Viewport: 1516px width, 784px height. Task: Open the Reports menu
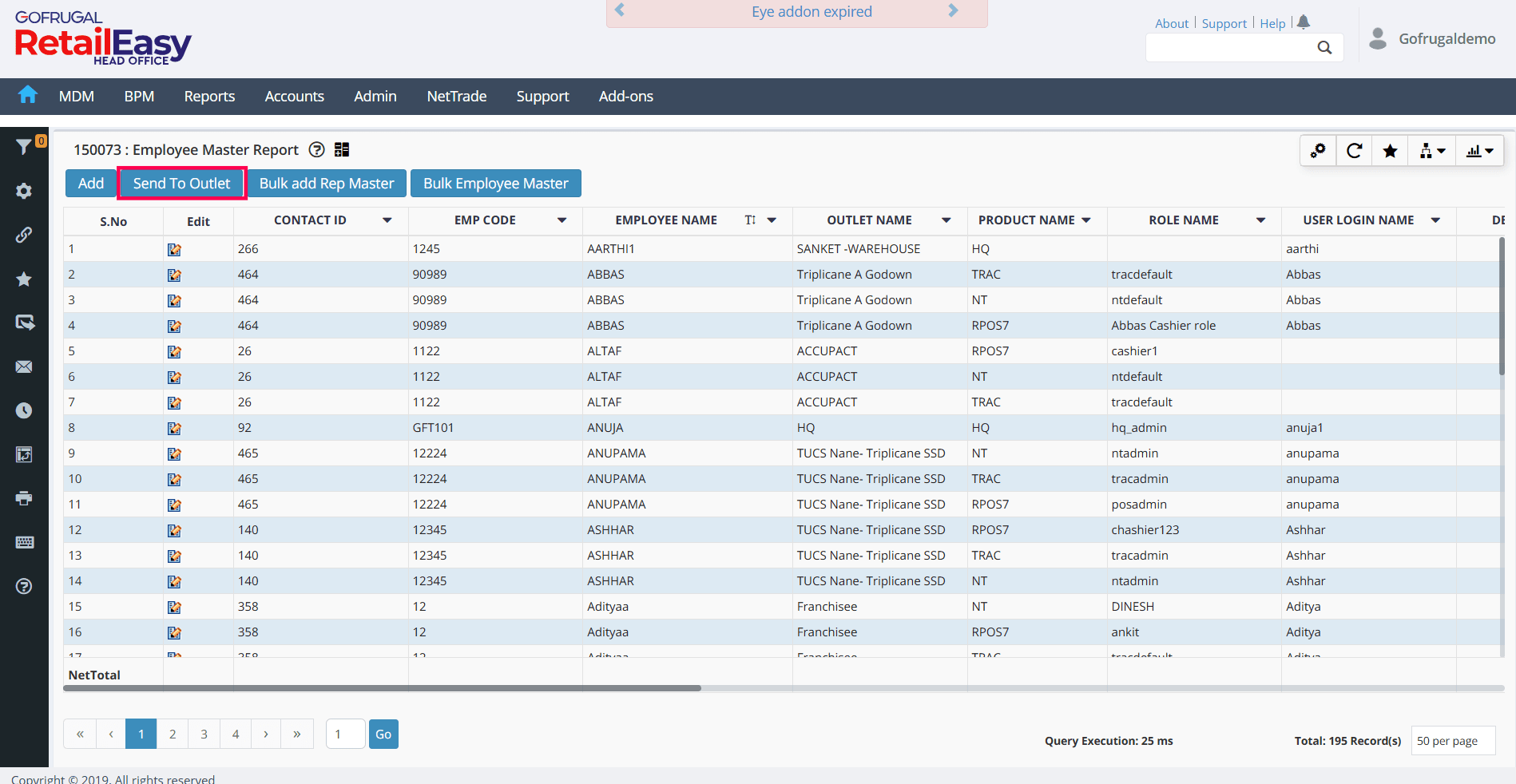point(209,97)
